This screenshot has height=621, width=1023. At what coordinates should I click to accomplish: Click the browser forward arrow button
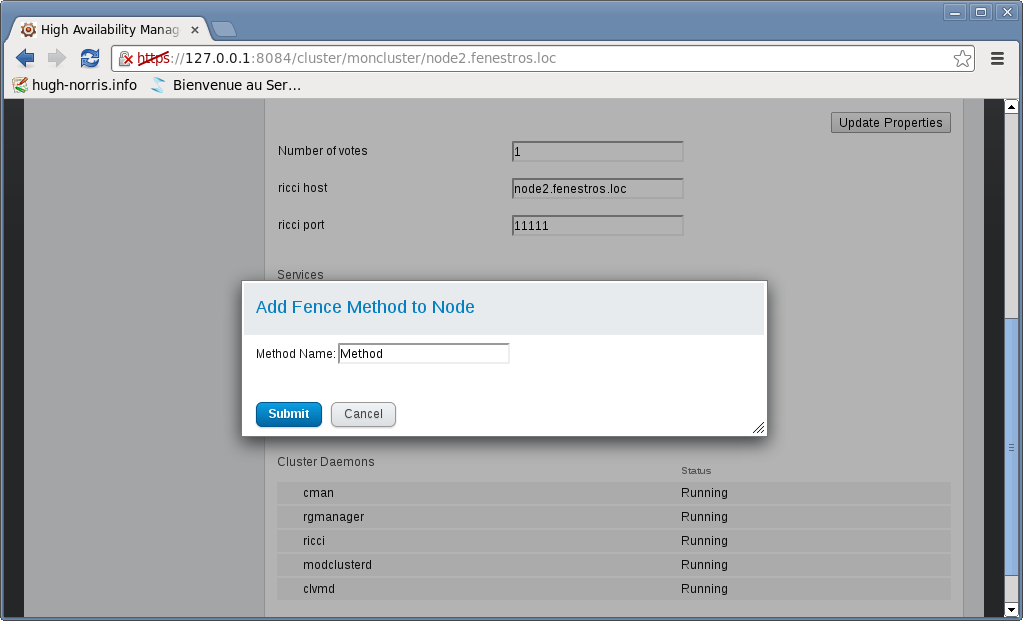tap(57, 58)
